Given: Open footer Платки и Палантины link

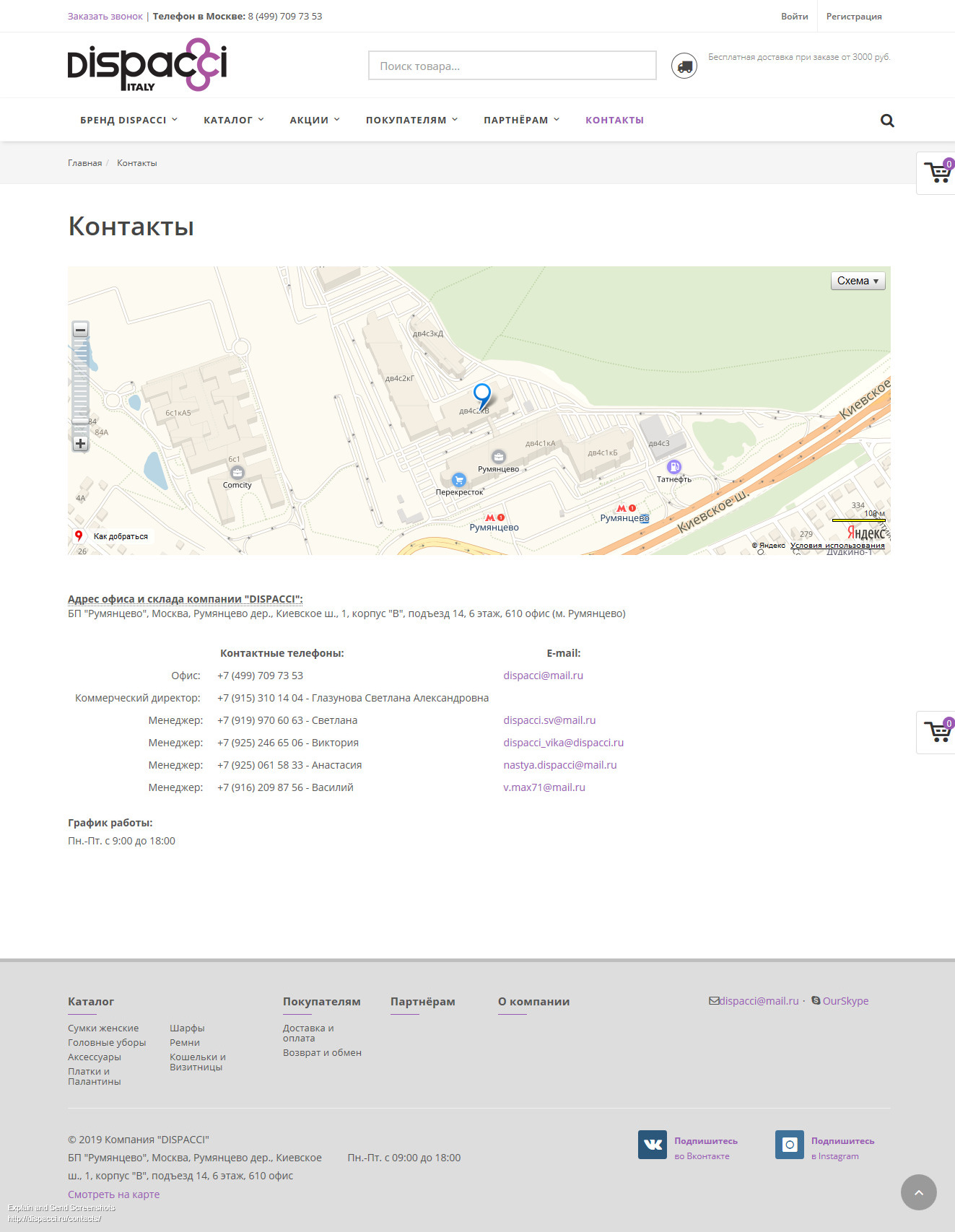Looking at the screenshot, I should tap(95, 1077).
